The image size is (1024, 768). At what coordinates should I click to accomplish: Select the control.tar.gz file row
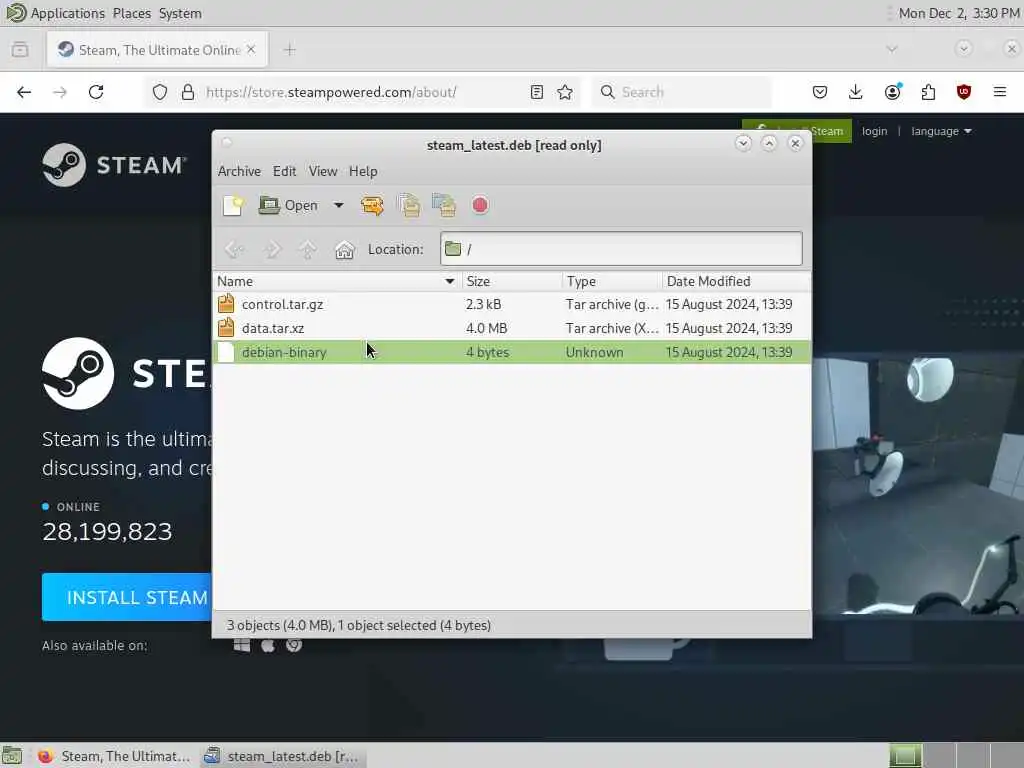point(512,304)
